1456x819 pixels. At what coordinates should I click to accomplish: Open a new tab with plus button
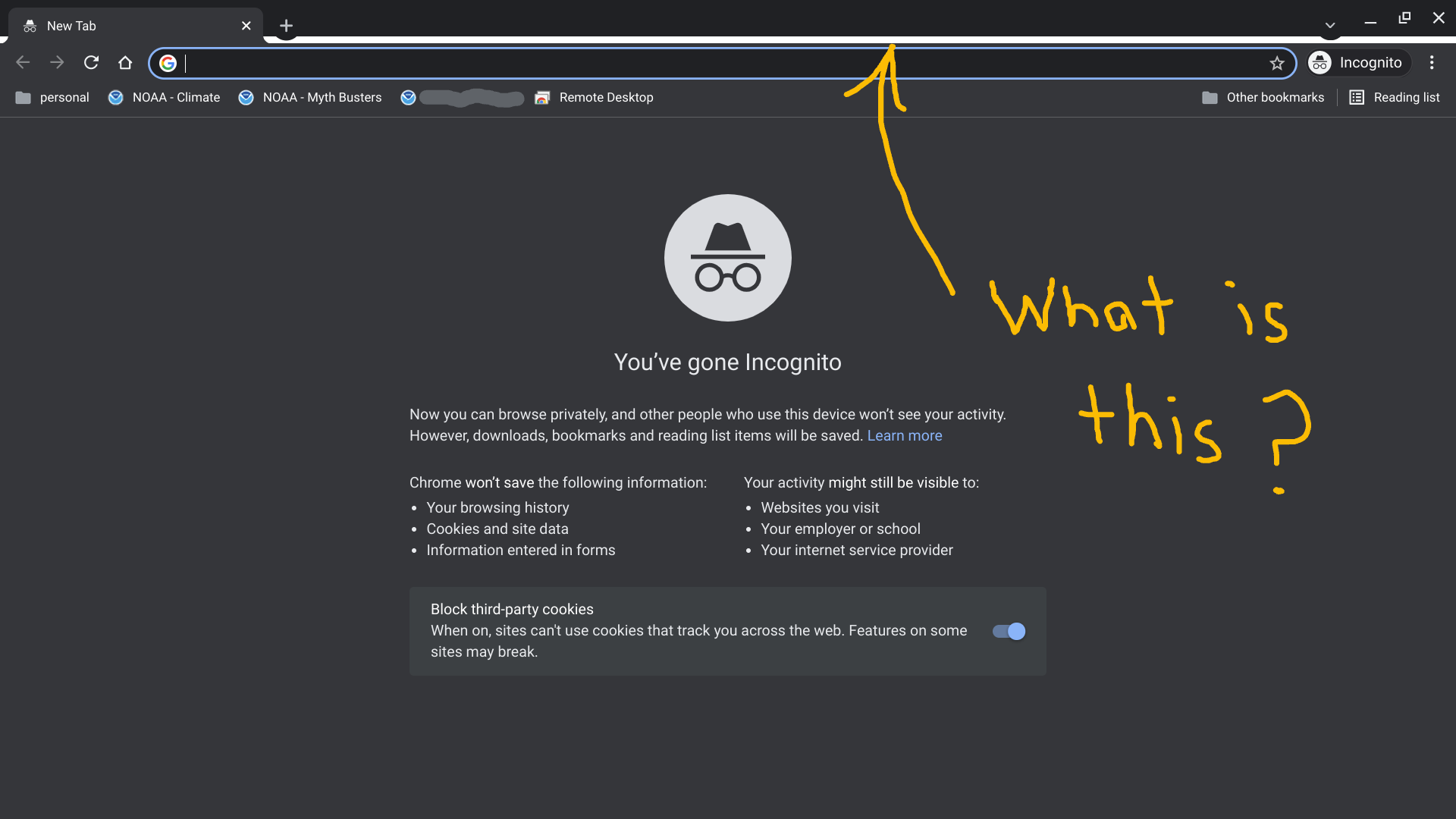click(x=286, y=26)
